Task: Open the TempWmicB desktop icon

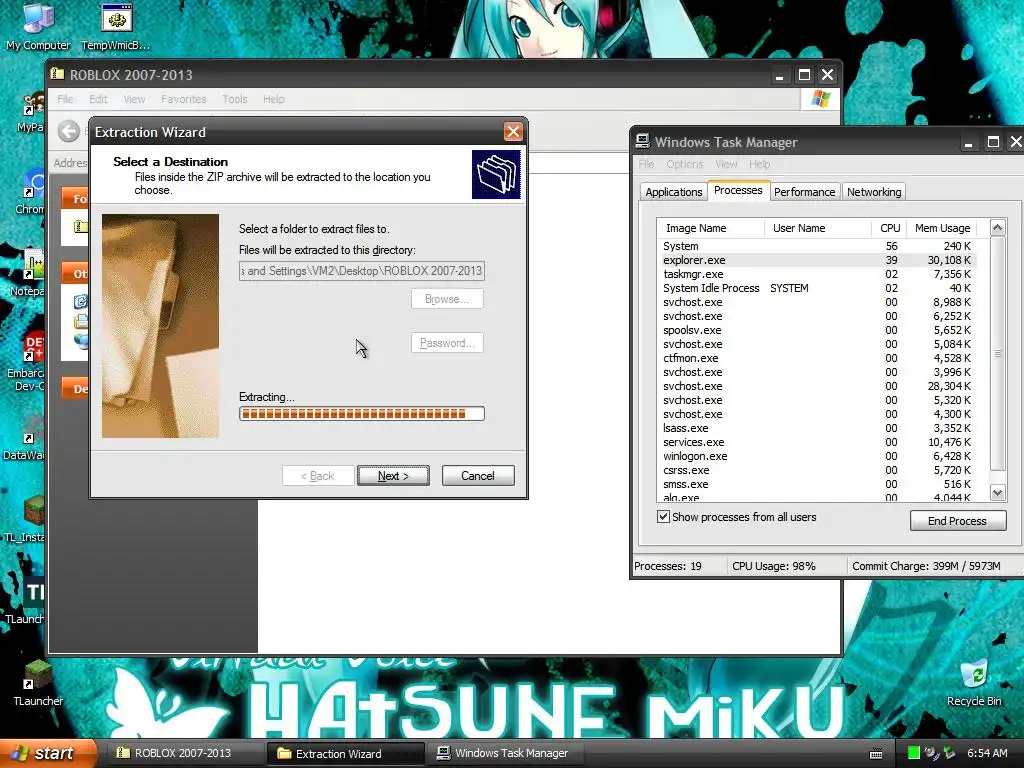Action: (116, 26)
